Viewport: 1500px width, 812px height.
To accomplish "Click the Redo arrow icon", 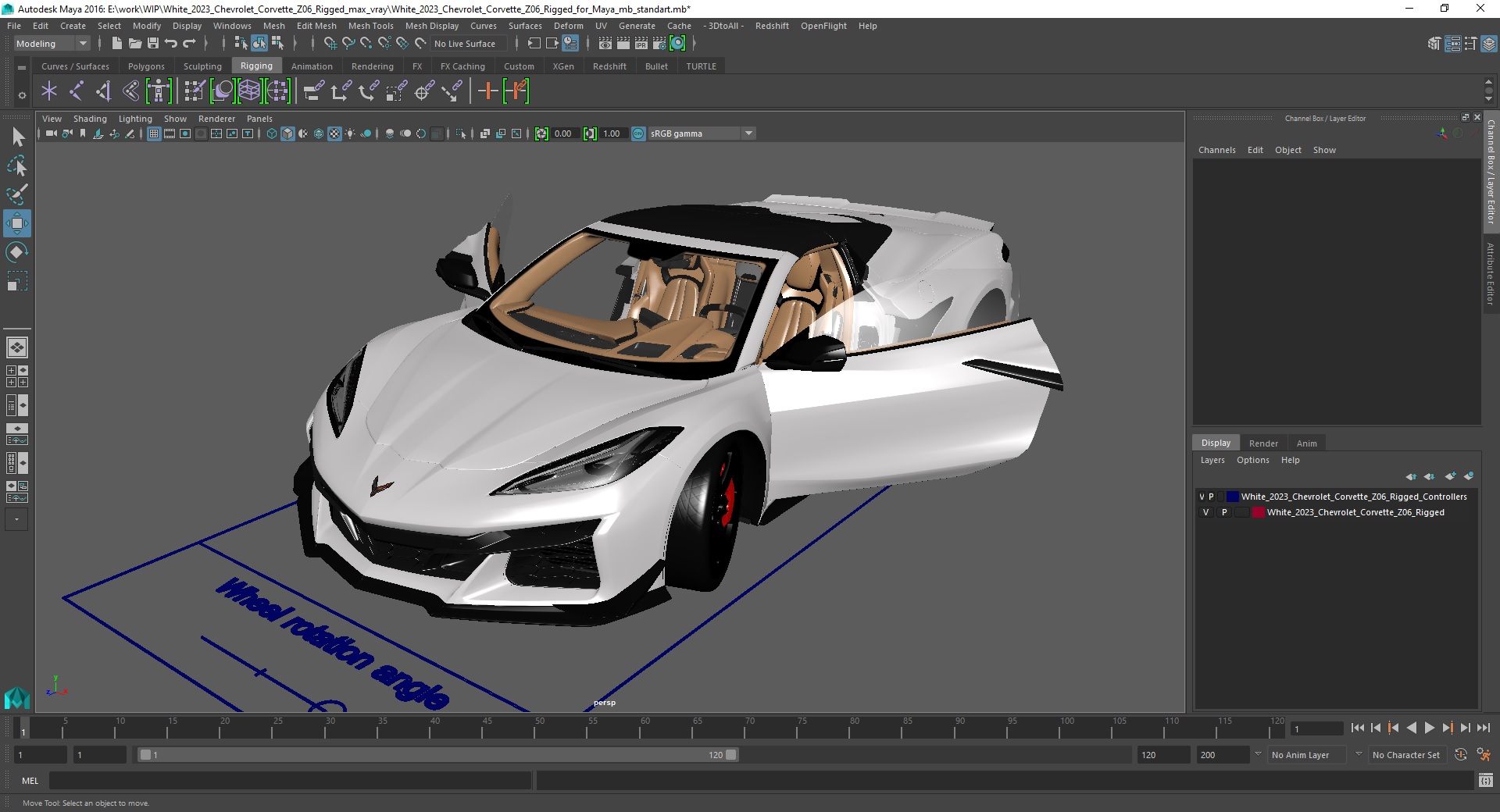I will coord(189,44).
